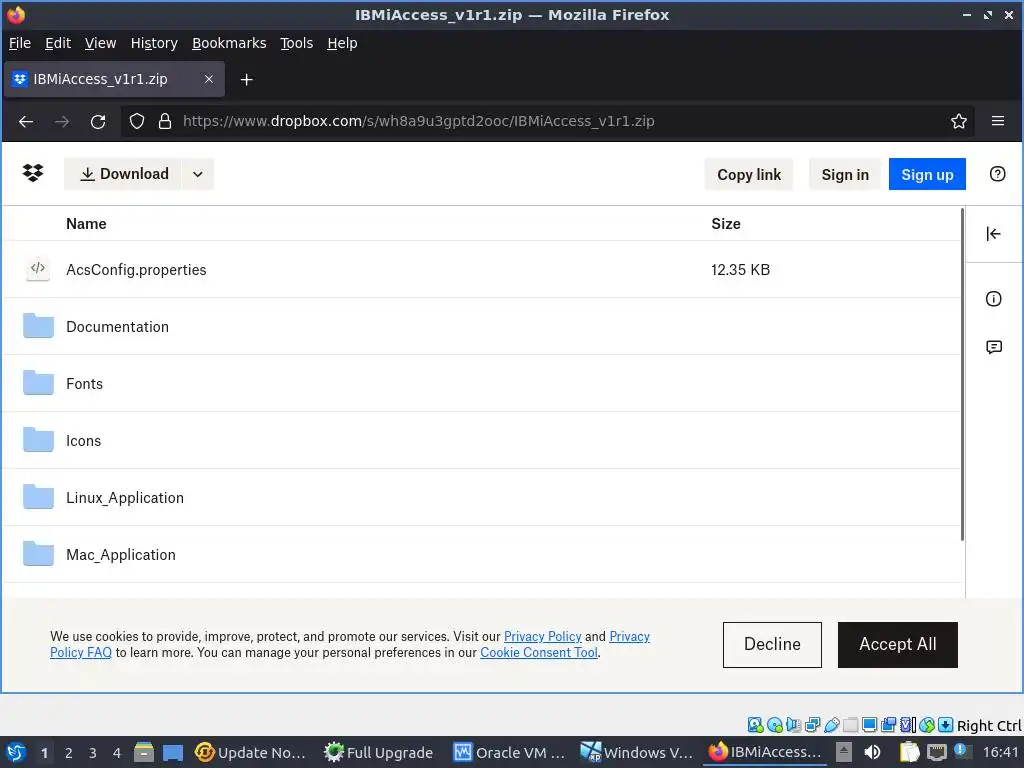
Task: Open the file manager taskbar launcher
Action: tap(144, 752)
